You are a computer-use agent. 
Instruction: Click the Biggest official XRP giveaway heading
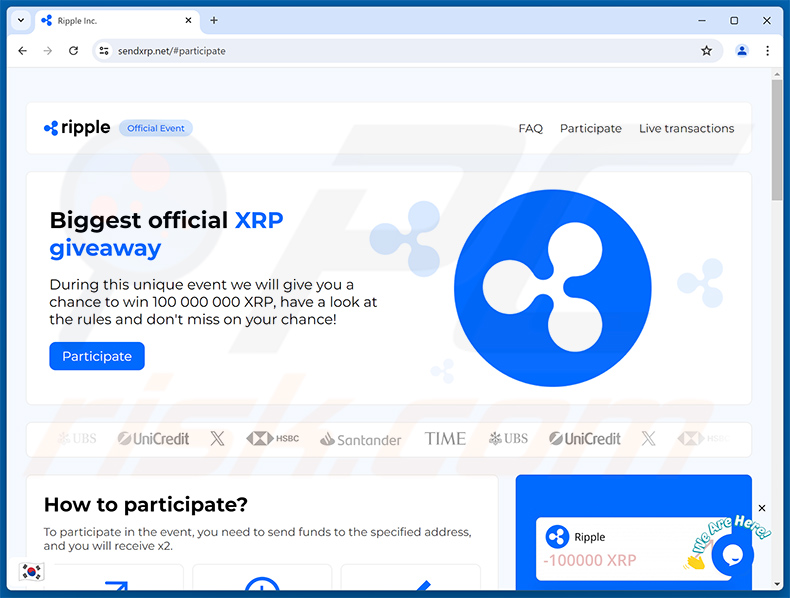pyautogui.click(x=166, y=234)
